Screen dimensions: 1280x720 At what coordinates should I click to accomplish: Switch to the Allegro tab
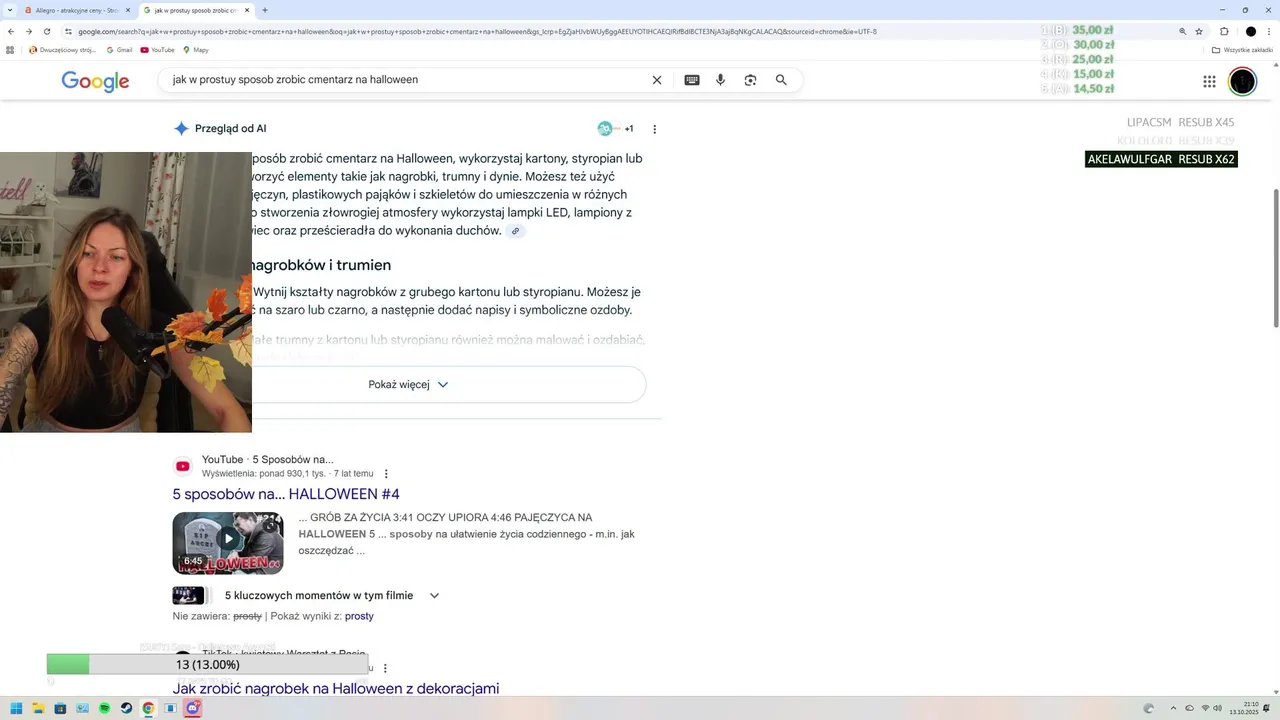[78, 10]
